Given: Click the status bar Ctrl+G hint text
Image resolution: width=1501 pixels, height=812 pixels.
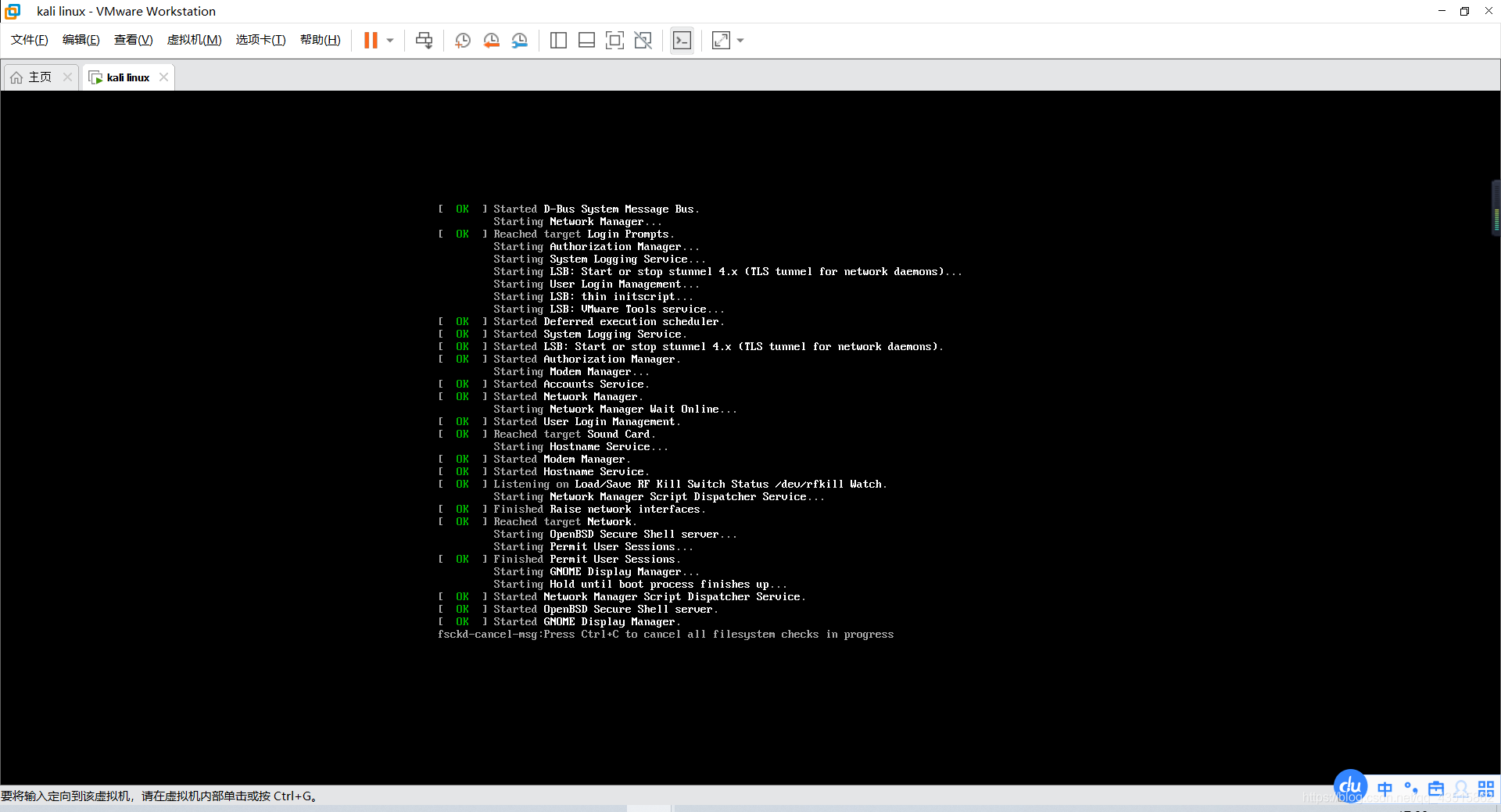Looking at the screenshot, I should point(159,796).
